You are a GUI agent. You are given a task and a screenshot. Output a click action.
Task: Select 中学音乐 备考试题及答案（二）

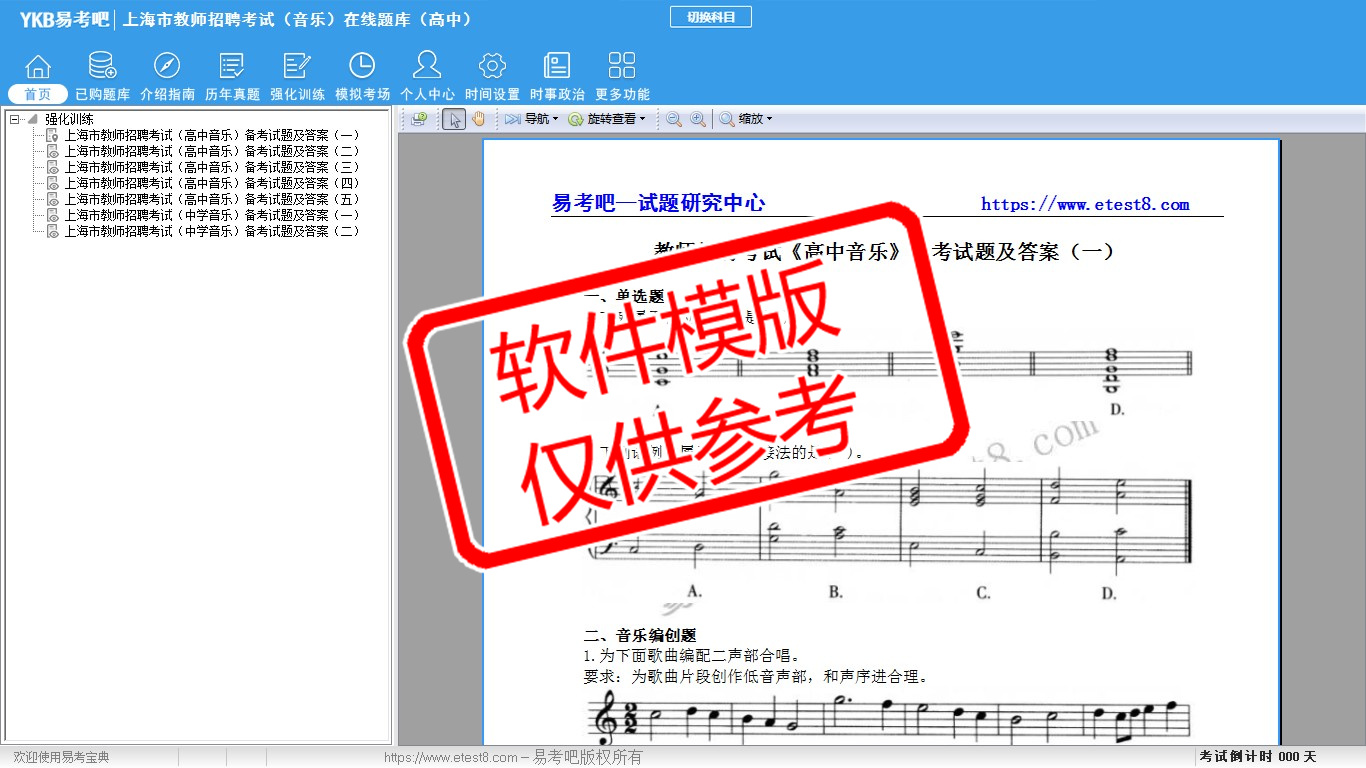tap(211, 231)
